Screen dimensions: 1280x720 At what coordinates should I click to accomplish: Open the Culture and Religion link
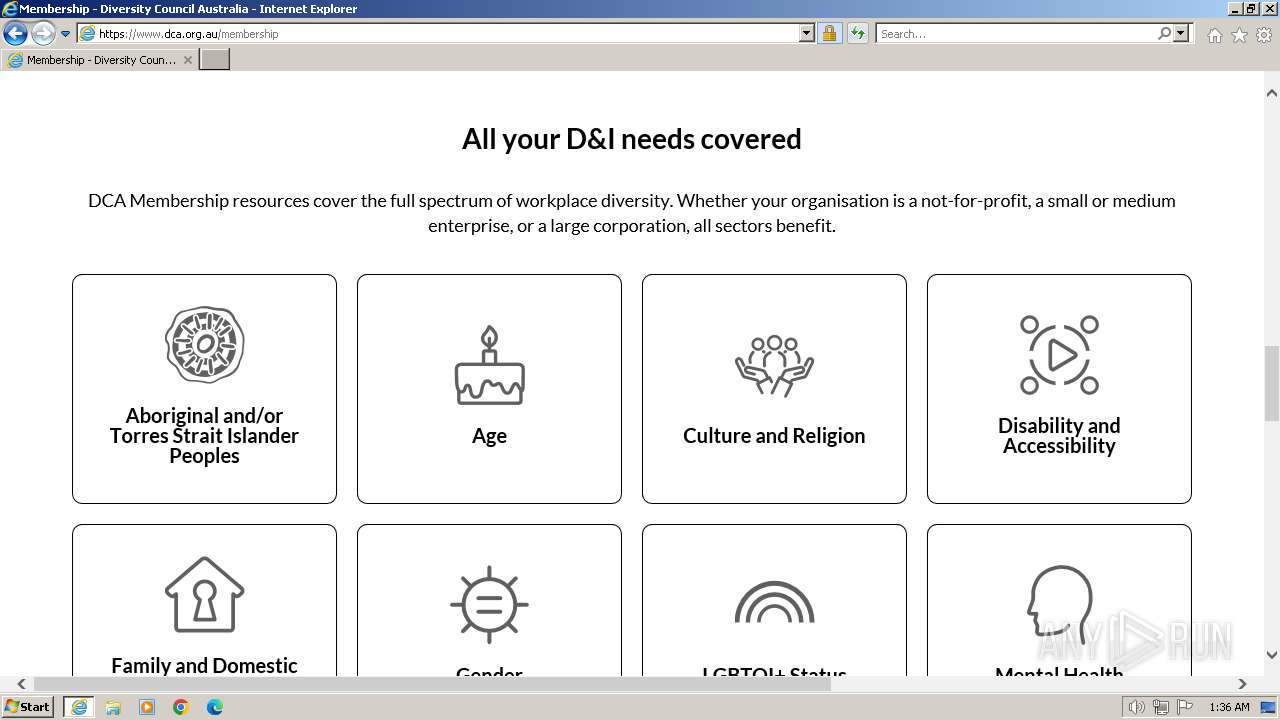point(774,436)
